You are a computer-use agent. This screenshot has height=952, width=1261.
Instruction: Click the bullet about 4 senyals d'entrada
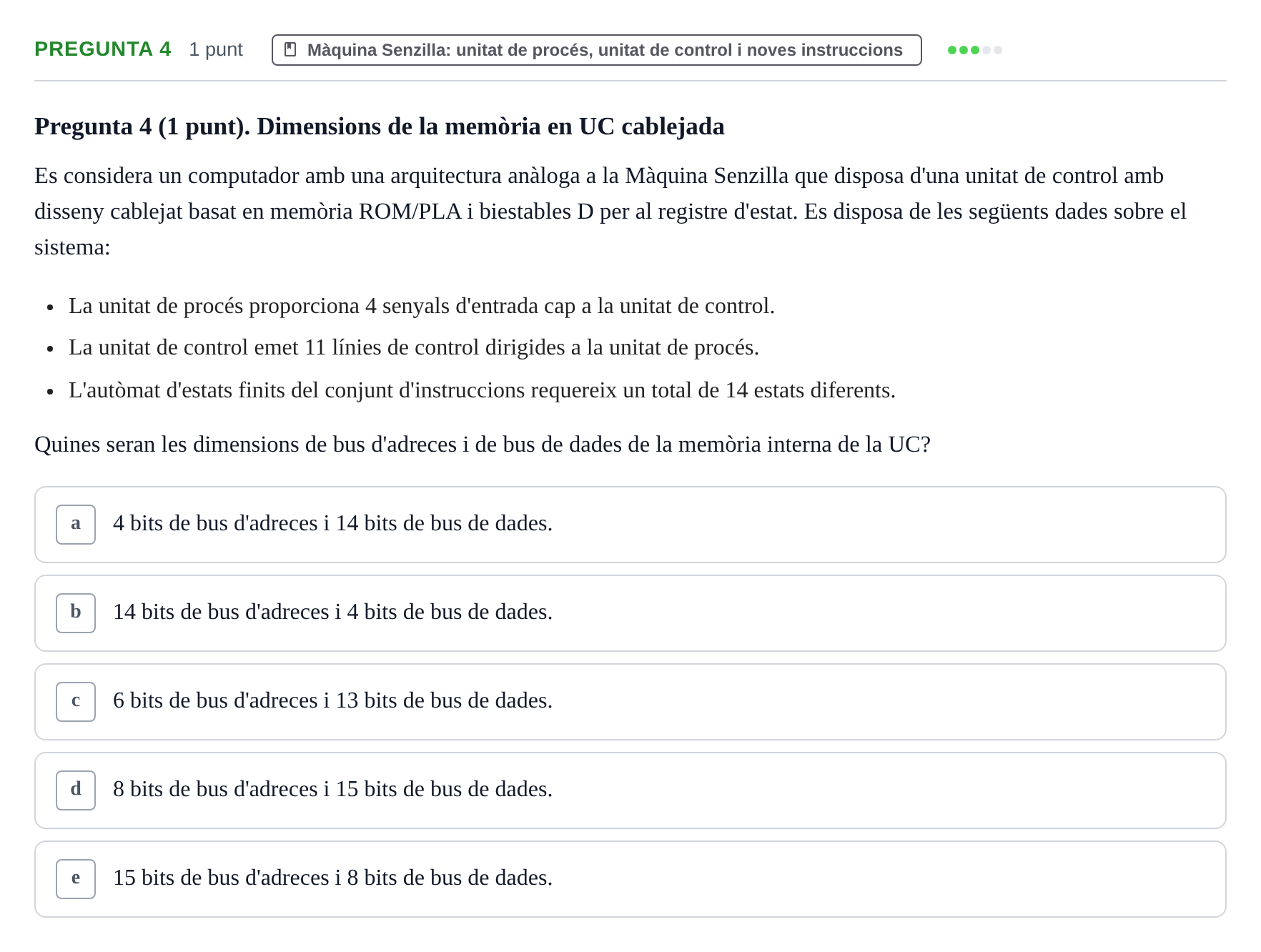click(x=422, y=306)
